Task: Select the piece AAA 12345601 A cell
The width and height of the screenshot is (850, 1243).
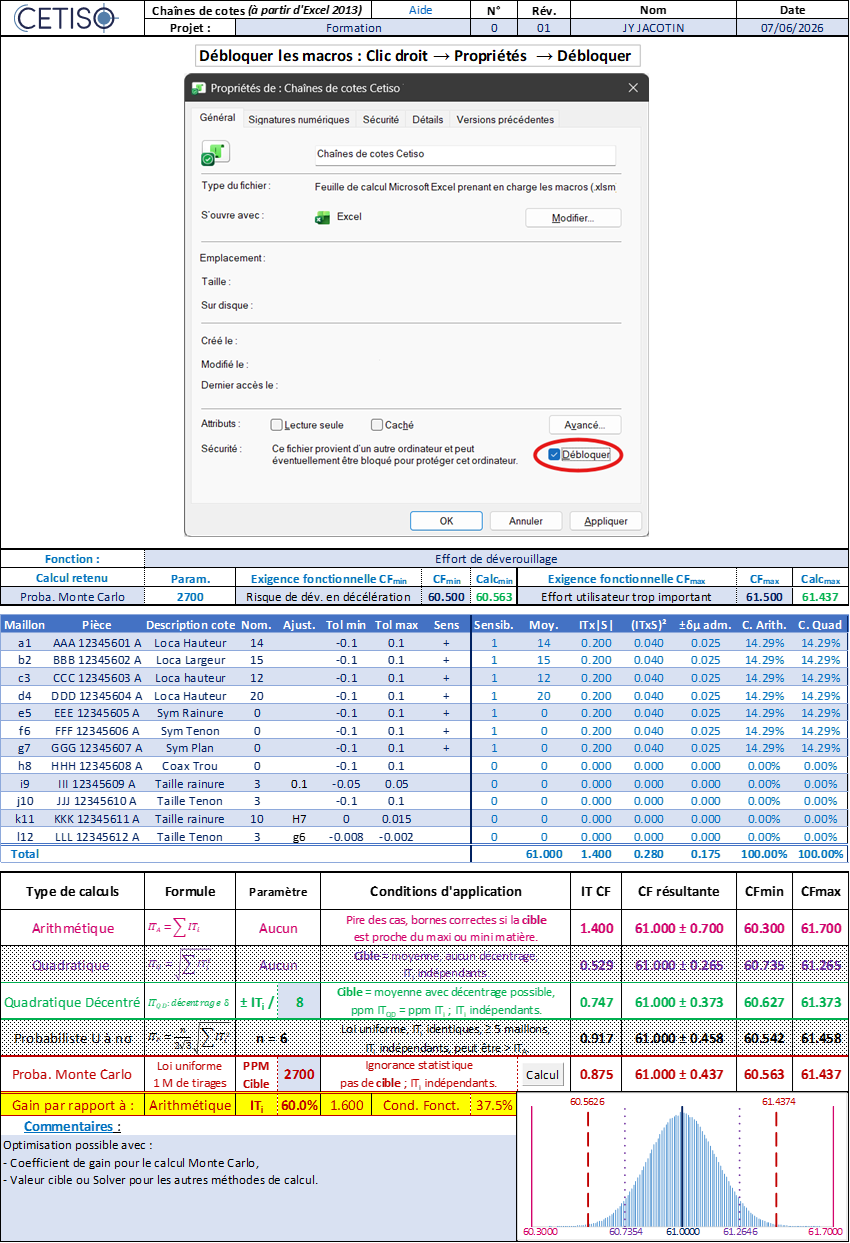Action: tap(97, 643)
